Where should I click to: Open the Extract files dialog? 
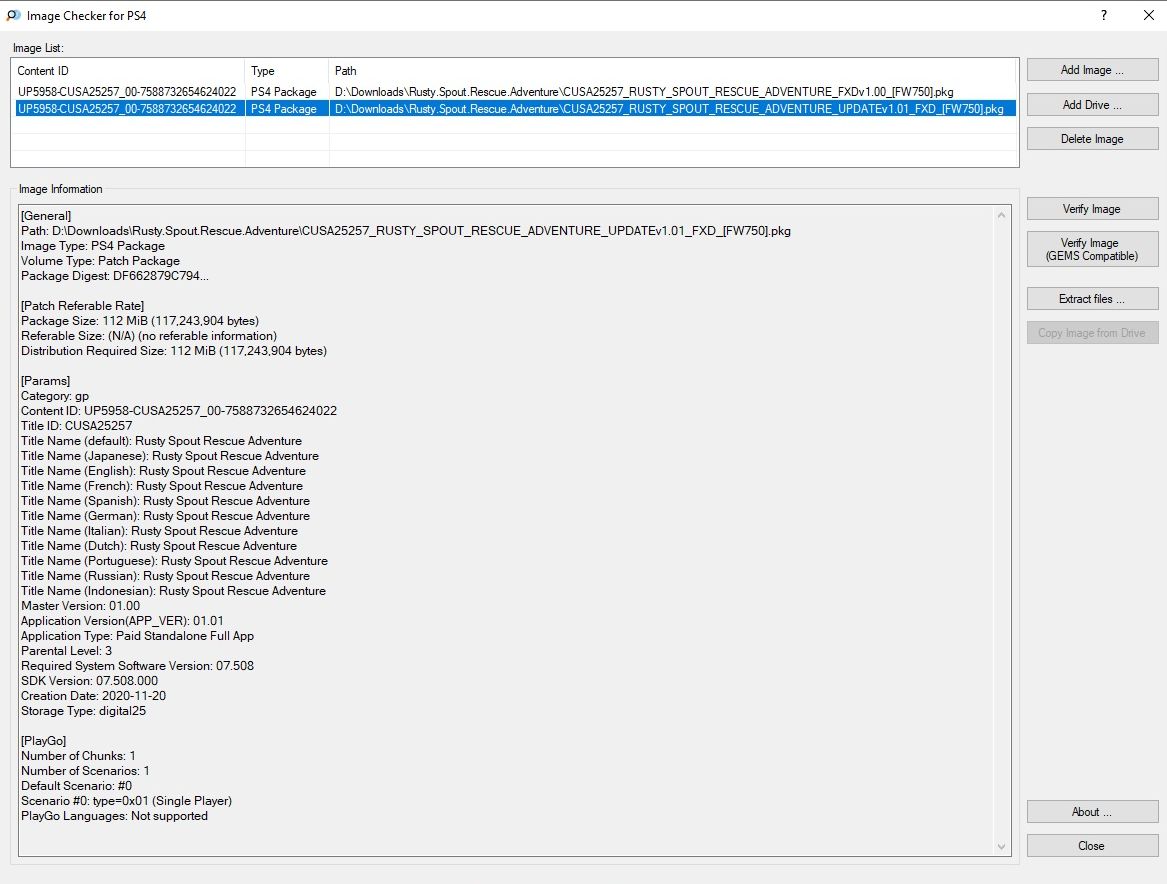(x=1092, y=299)
